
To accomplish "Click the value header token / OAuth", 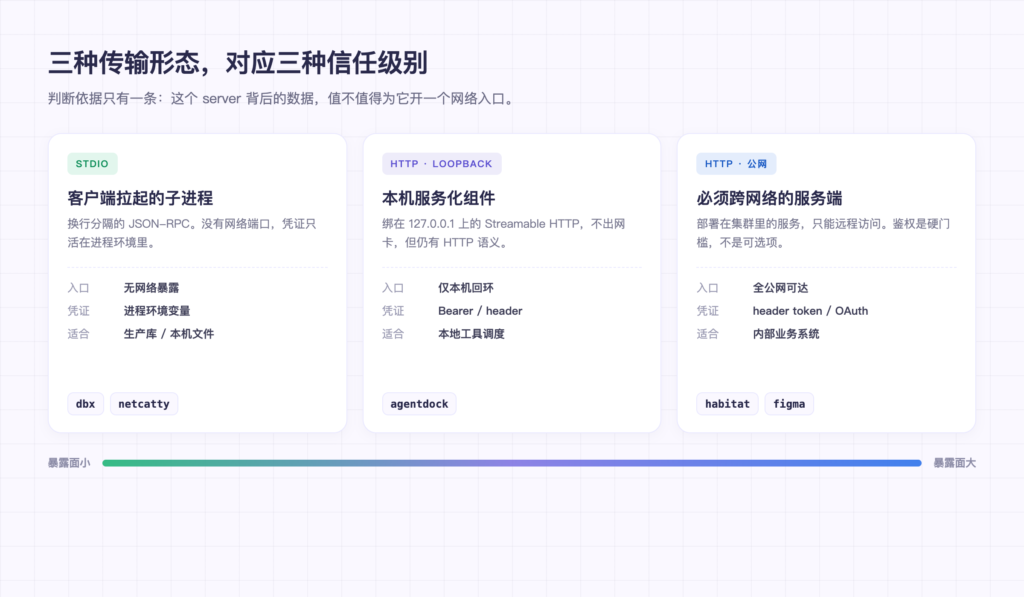I will pyautogui.click(x=810, y=311).
